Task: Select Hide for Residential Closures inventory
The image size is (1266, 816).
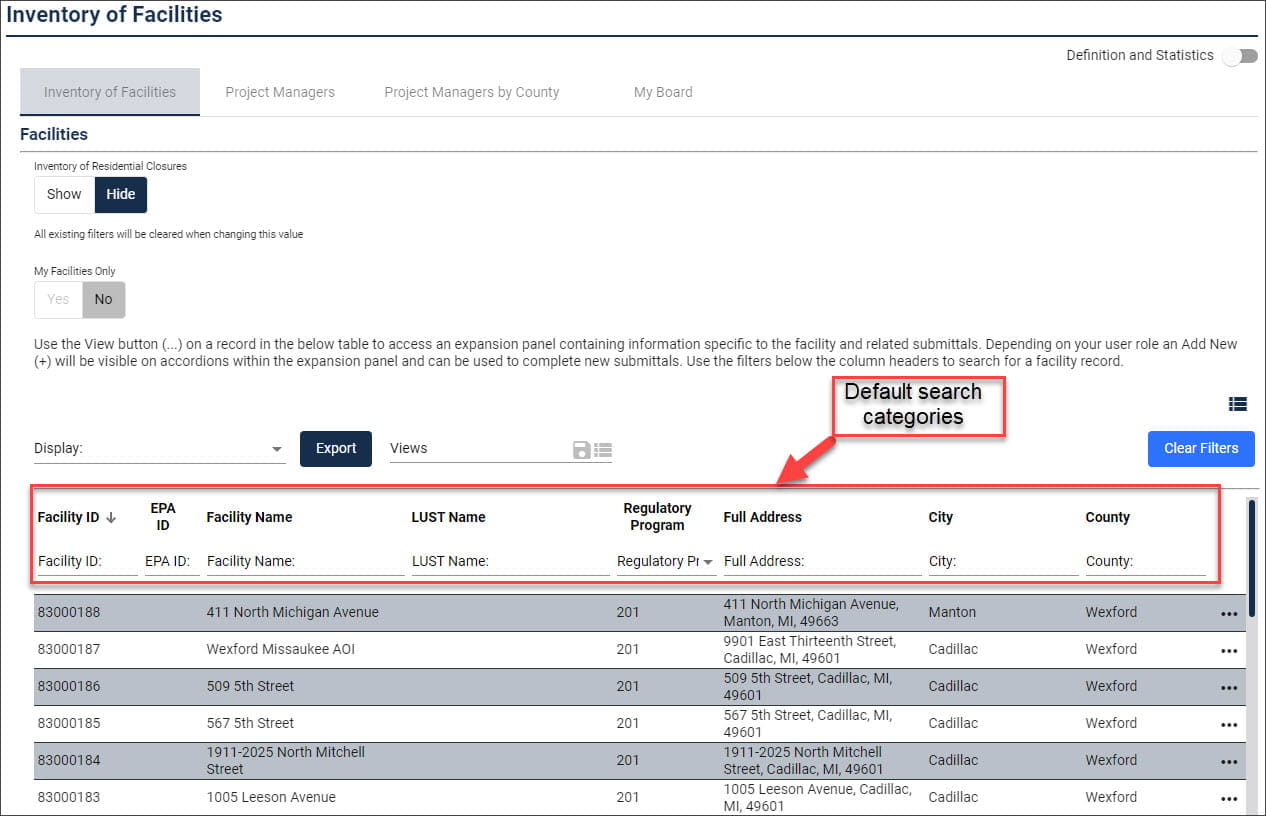Action: pyautogui.click(x=121, y=195)
